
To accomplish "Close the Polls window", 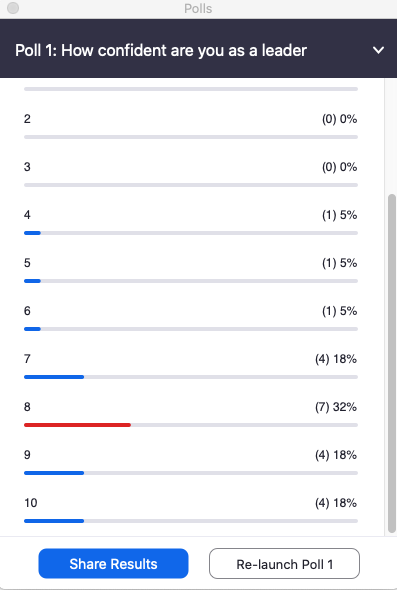I will 13,8.
